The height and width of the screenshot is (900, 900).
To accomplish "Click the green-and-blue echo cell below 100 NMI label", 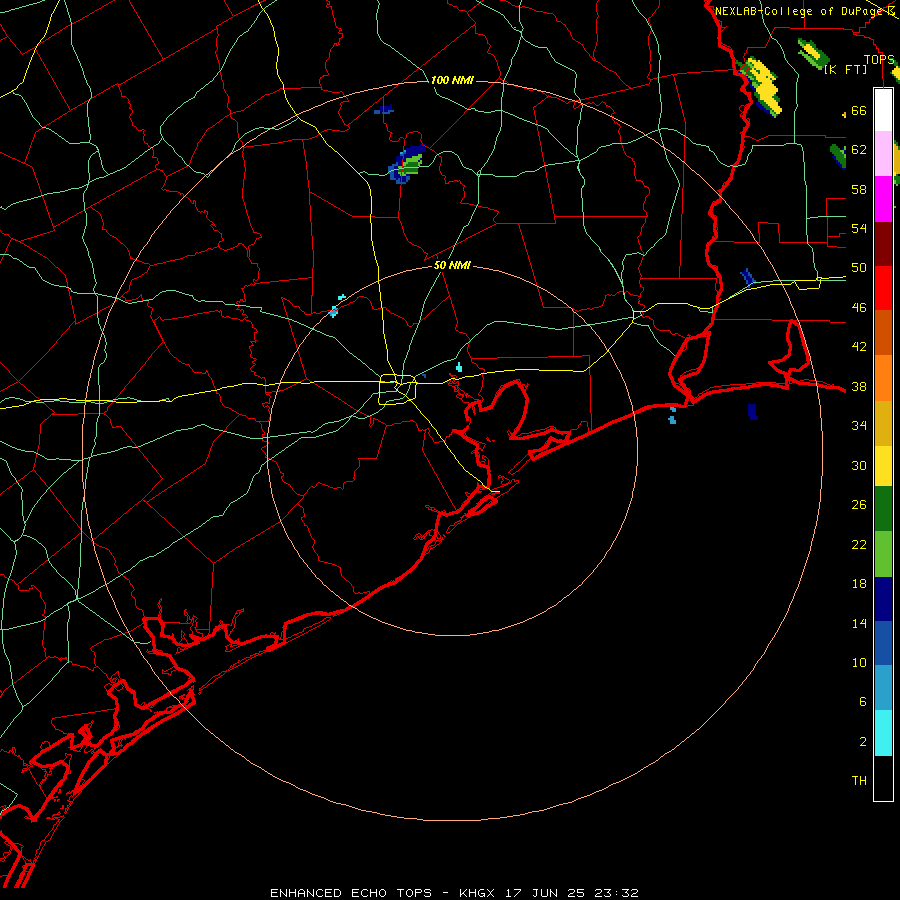I will (408, 164).
